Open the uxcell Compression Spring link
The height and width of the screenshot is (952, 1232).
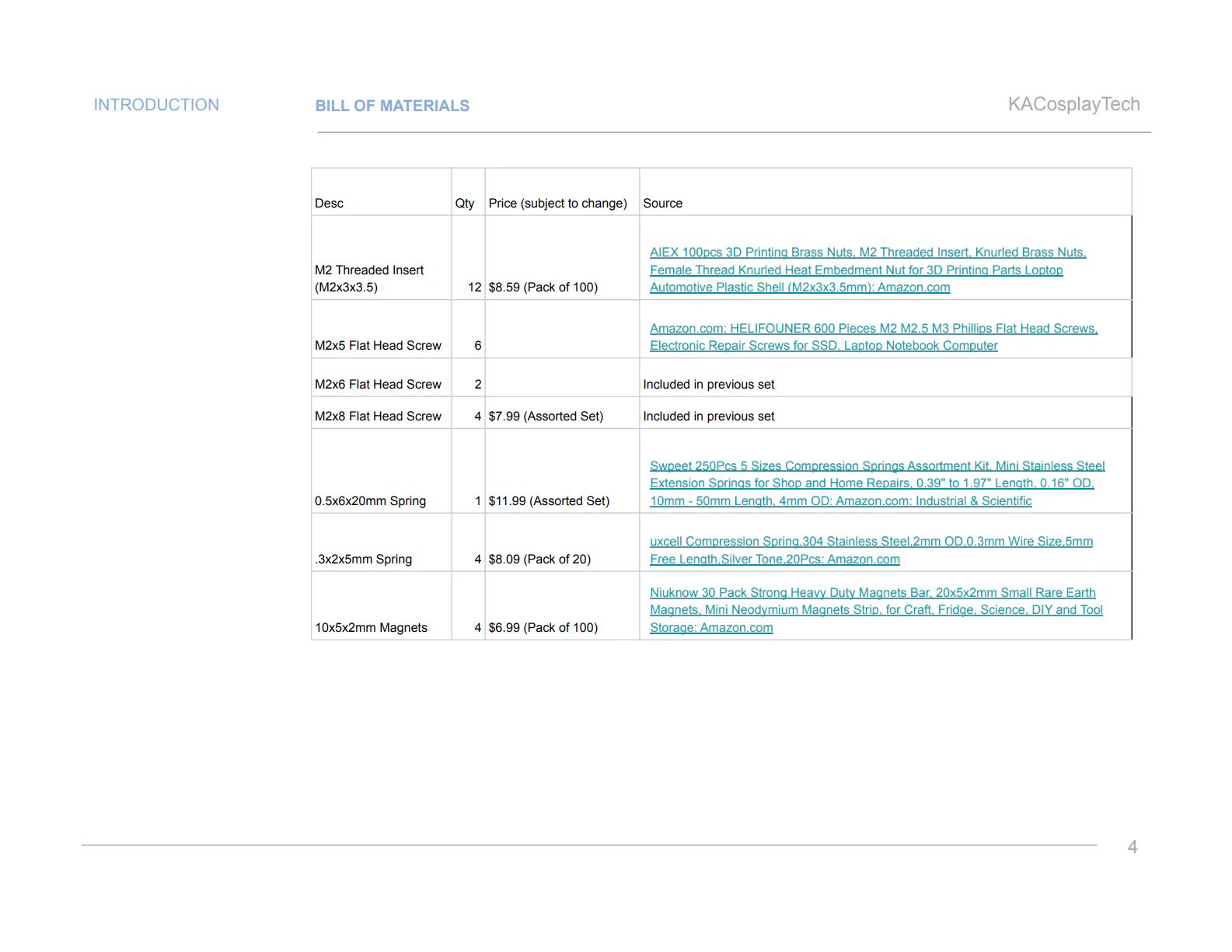pos(871,550)
